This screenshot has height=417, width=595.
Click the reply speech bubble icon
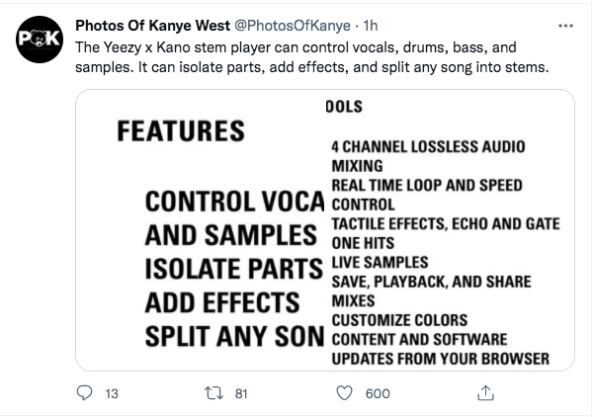[84, 393]
